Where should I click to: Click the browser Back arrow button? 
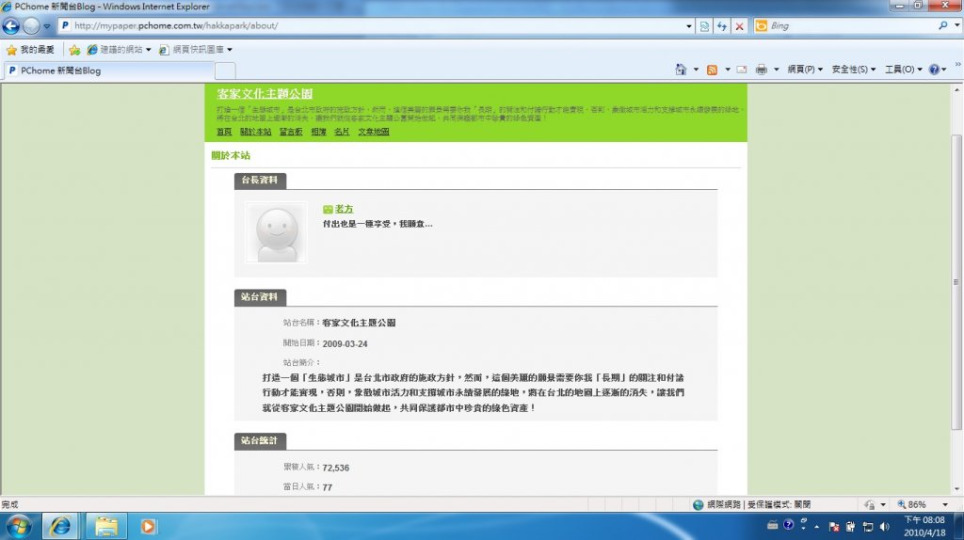pyautogui.click(x=13, y=26)
